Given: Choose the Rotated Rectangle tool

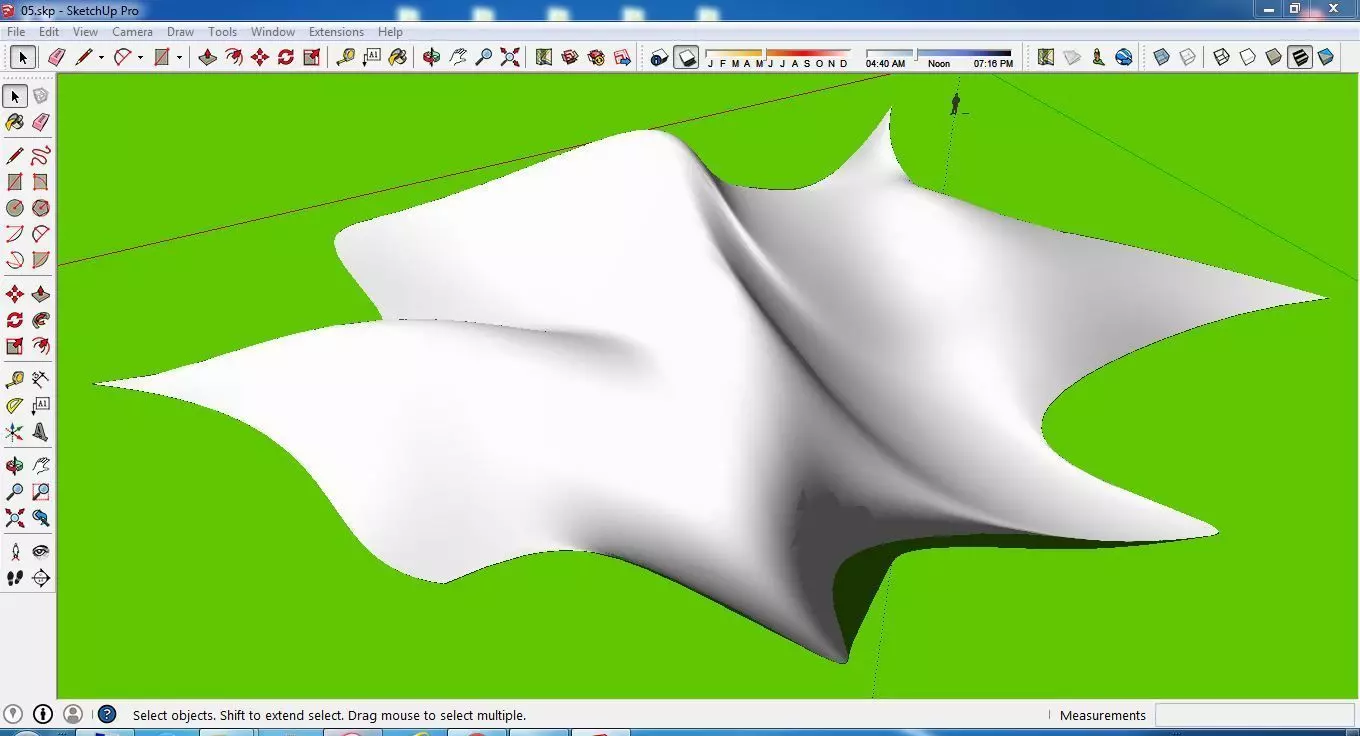Looking at the screenshot, I should (x=41, y=182).
